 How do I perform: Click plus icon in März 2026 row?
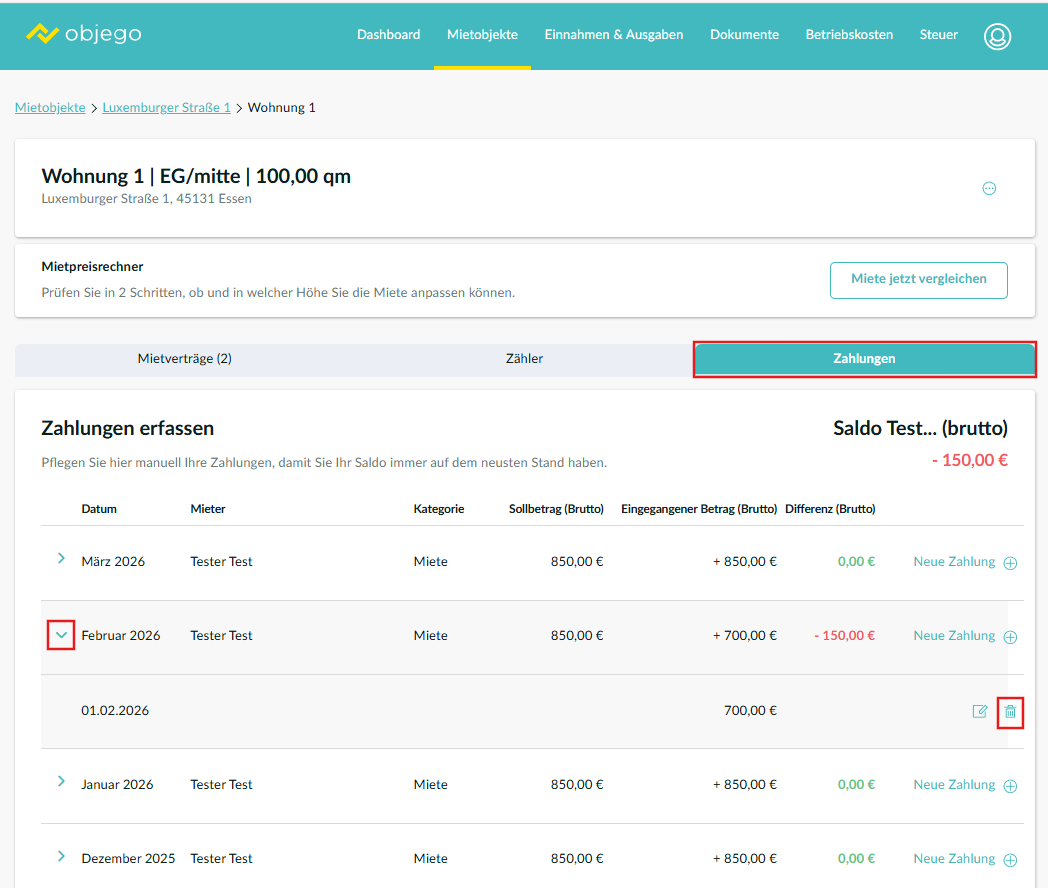pos(1010,563)
